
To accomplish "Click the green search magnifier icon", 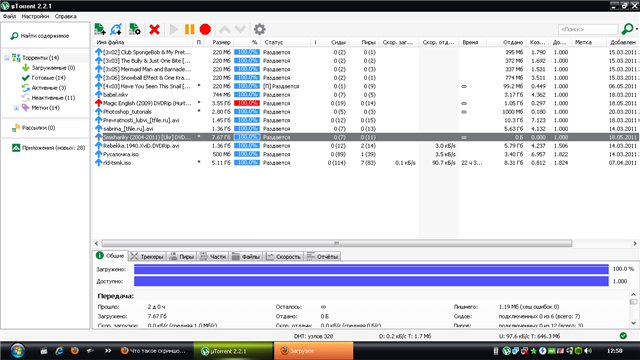I will tap(627, 29).
